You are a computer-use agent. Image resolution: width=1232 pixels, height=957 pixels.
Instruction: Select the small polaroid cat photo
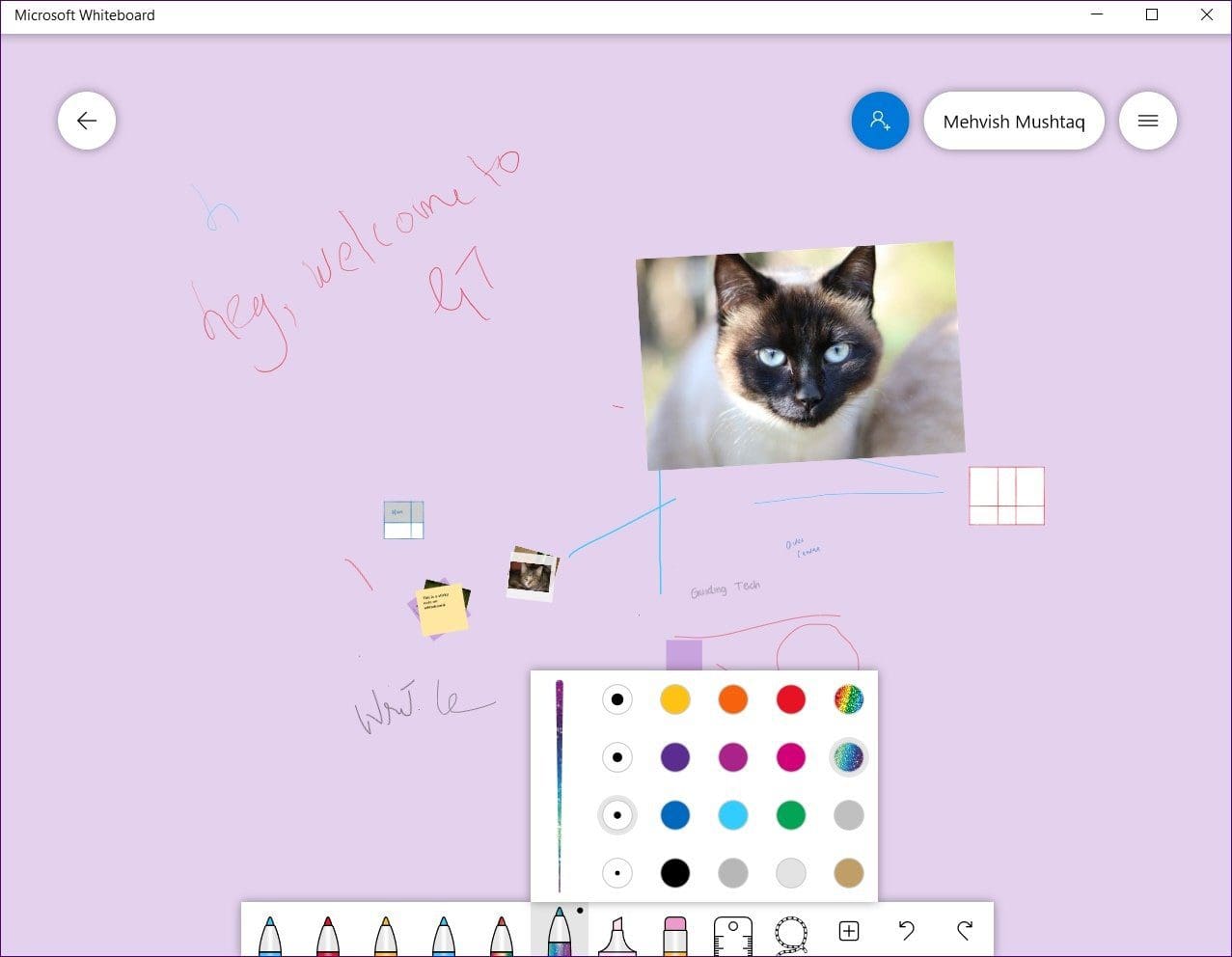(x=532, y=574)
